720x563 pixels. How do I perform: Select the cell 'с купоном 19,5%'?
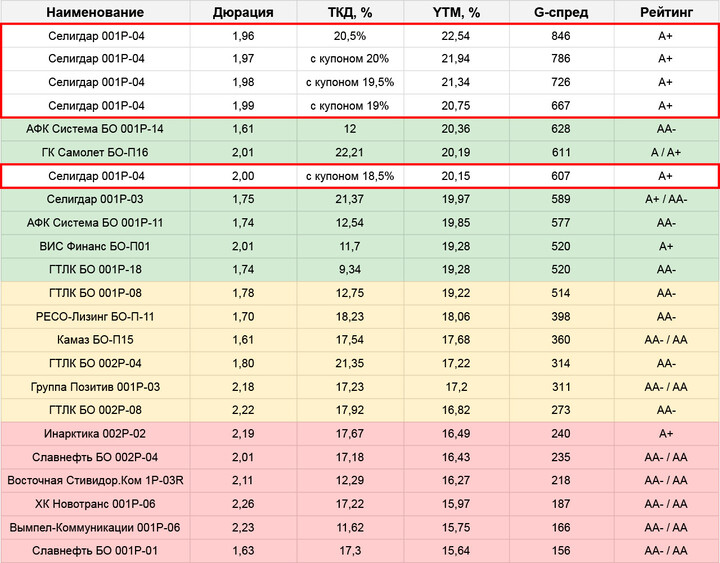[x=350, y=82]
